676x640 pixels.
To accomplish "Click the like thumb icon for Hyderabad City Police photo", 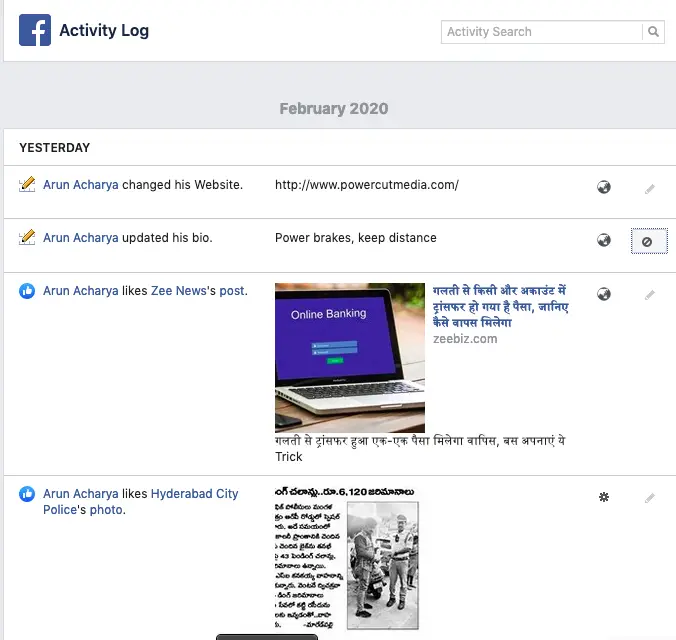I will 27,494.
